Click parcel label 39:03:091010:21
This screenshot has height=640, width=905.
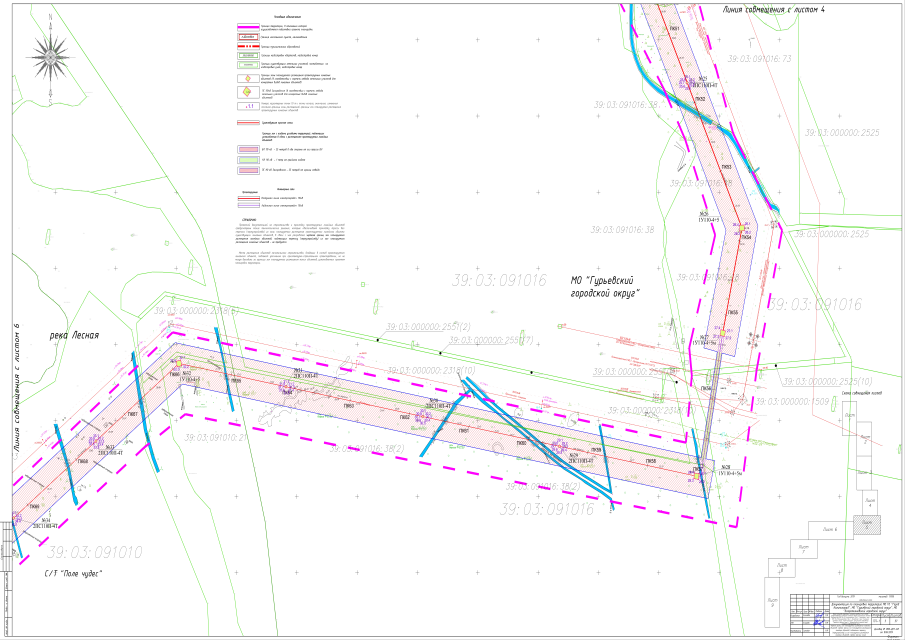point(214,438)
